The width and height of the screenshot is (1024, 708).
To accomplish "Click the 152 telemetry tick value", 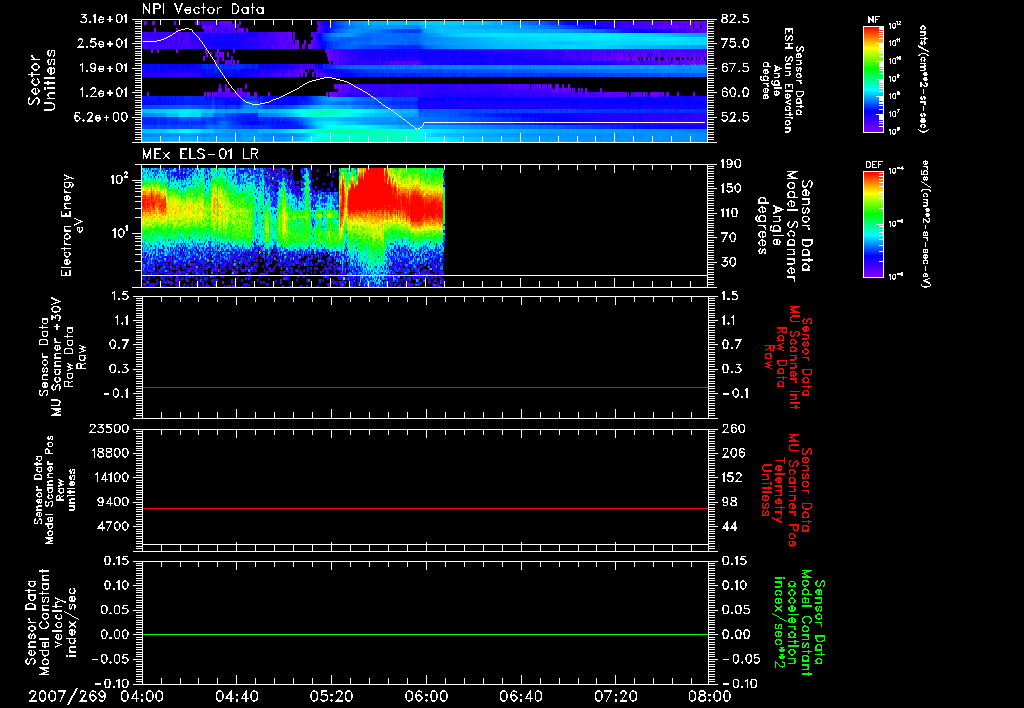I will [x=732, y=477].
